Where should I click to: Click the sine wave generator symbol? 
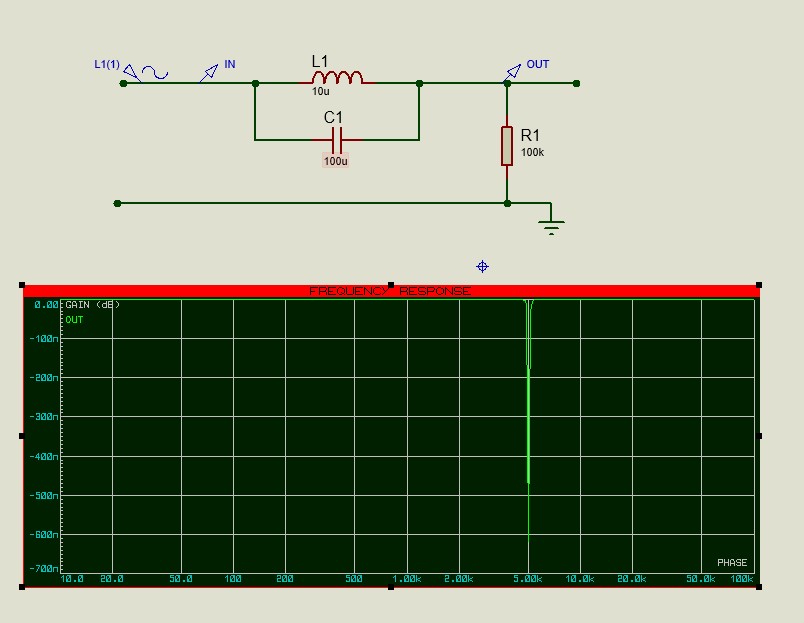pos(155,72)
